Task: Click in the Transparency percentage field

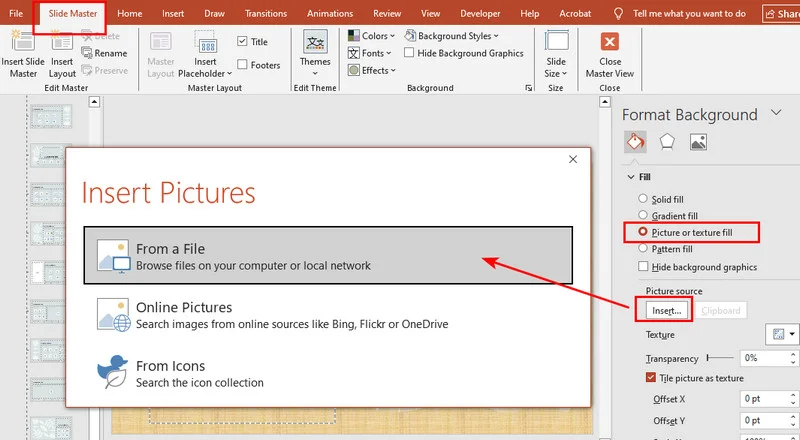Action: (x=764, y=358)
